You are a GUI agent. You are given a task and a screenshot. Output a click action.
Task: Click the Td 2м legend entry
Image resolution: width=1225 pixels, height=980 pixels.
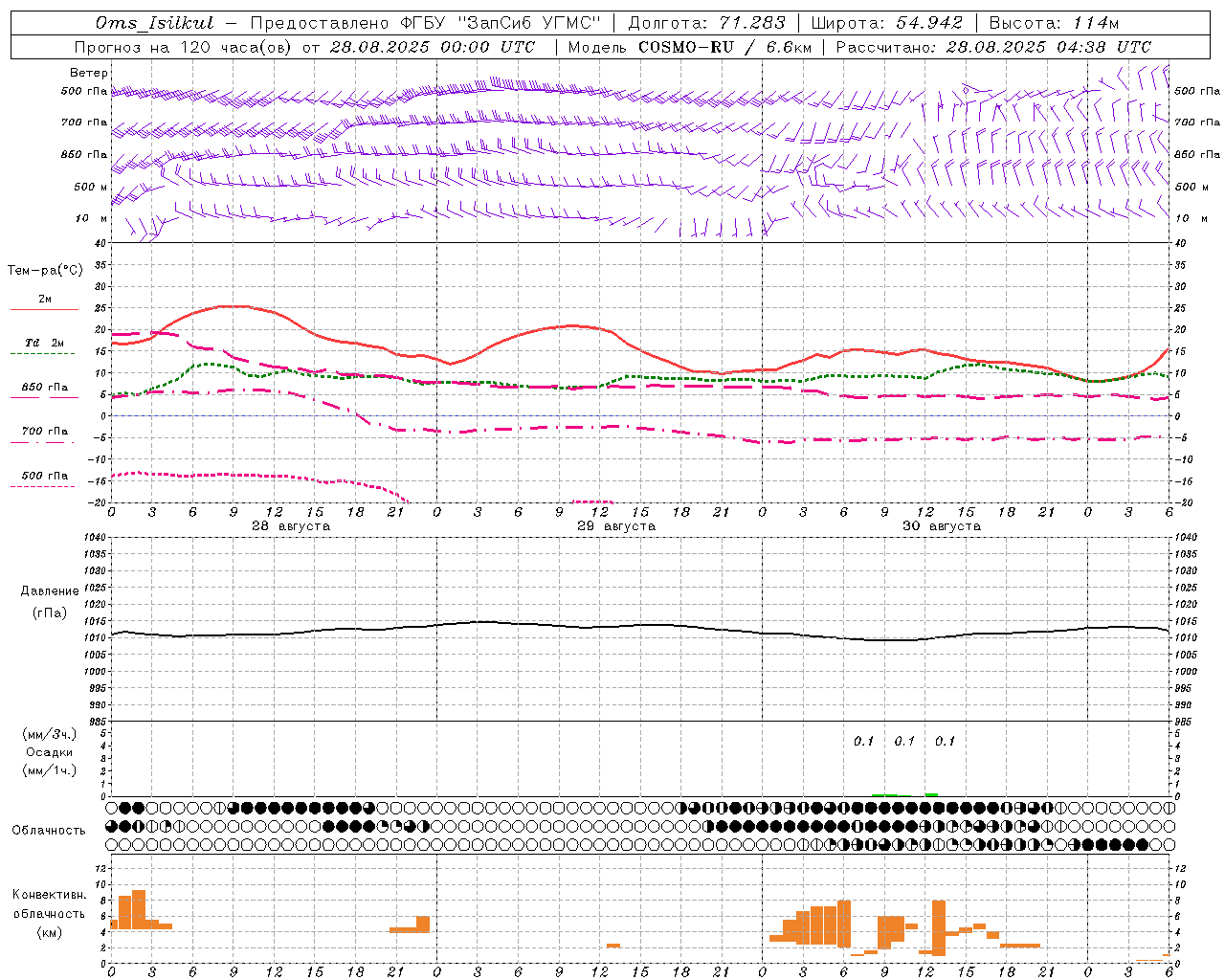coord(45,343)
